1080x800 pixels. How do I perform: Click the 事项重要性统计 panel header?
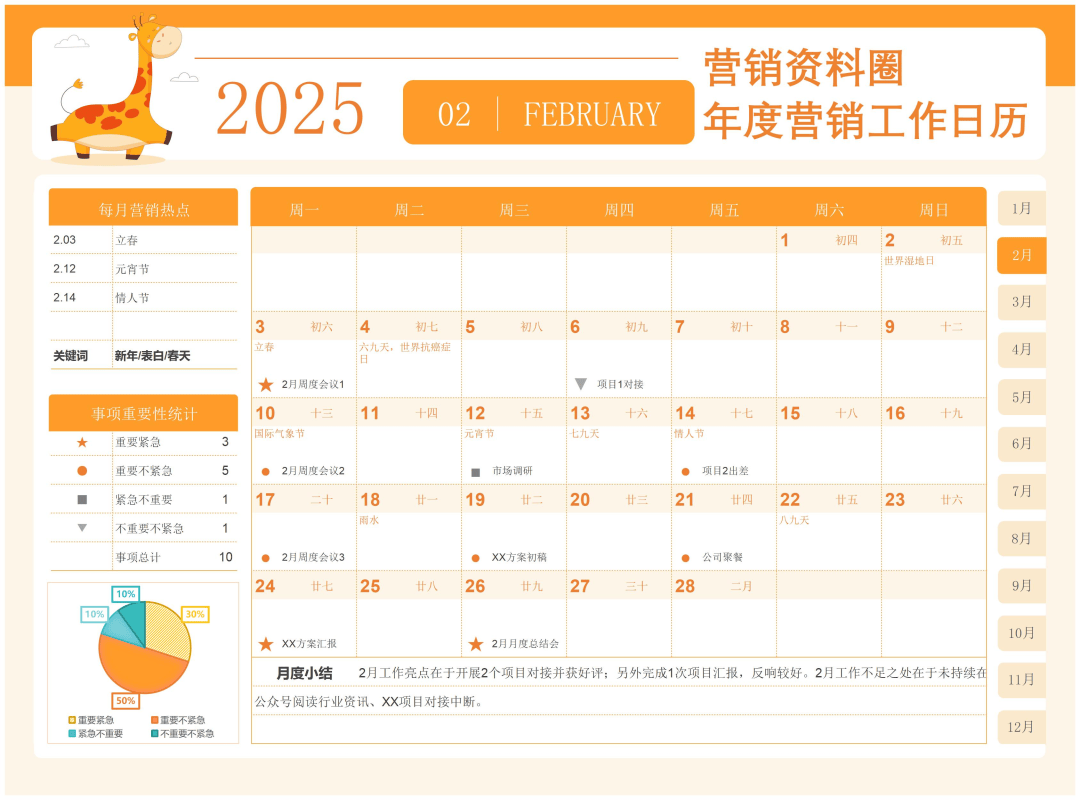coord(143,413)
